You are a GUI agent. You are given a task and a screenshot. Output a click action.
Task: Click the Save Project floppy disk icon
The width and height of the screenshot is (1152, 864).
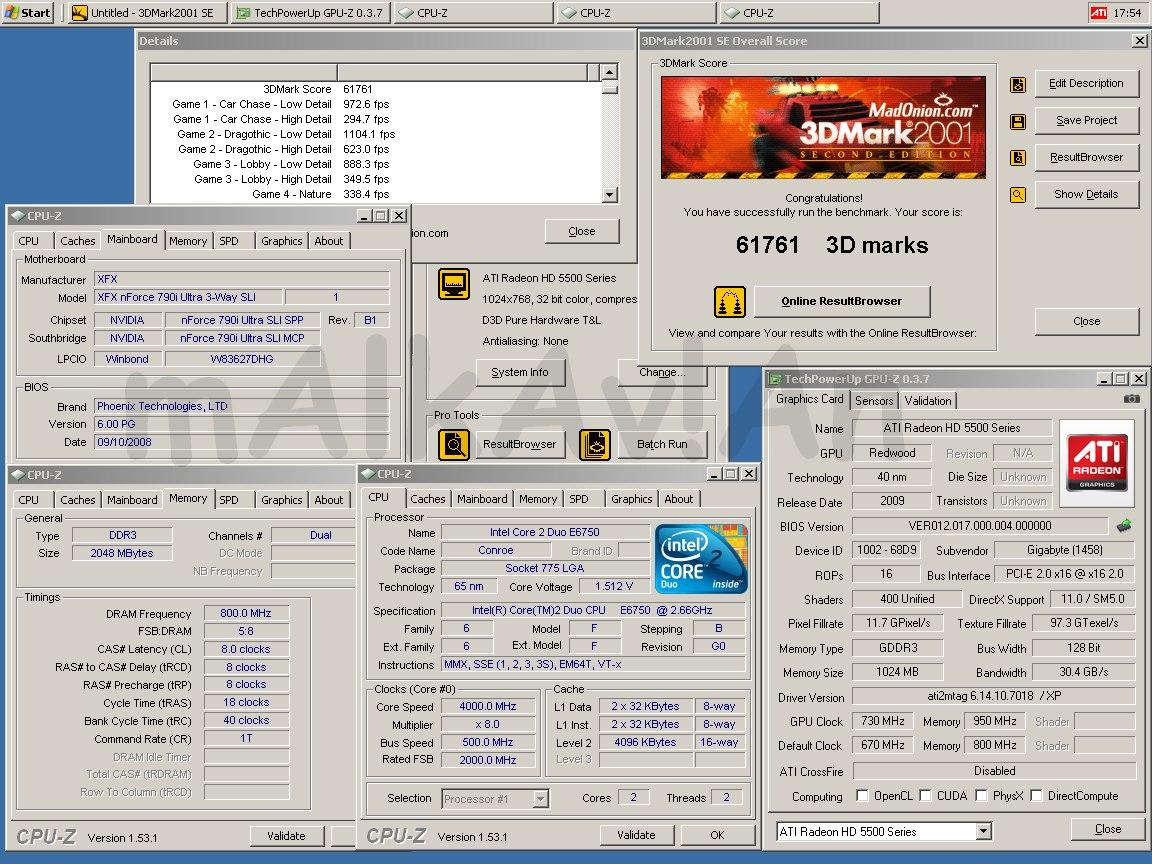coord(1018,121)
